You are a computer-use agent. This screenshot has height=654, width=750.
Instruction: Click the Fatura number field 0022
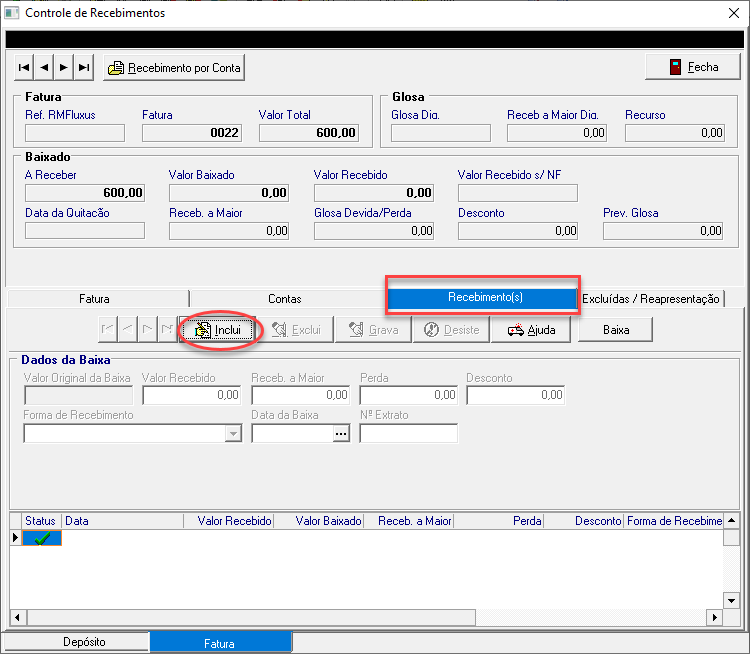[192, 133]
